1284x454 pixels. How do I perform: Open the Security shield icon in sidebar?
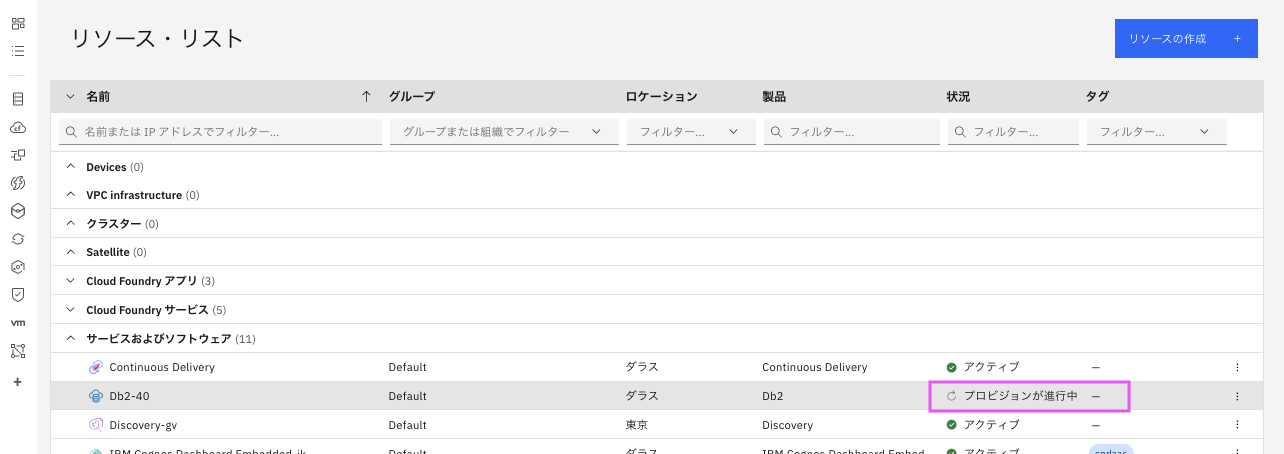(18, 295)
